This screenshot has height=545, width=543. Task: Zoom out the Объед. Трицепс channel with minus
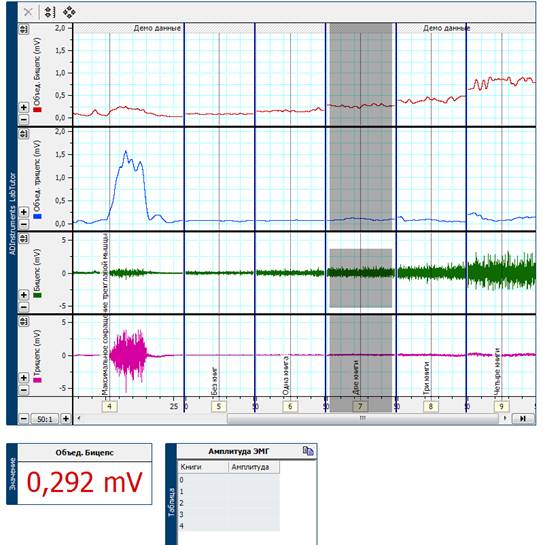coord(24,224)
